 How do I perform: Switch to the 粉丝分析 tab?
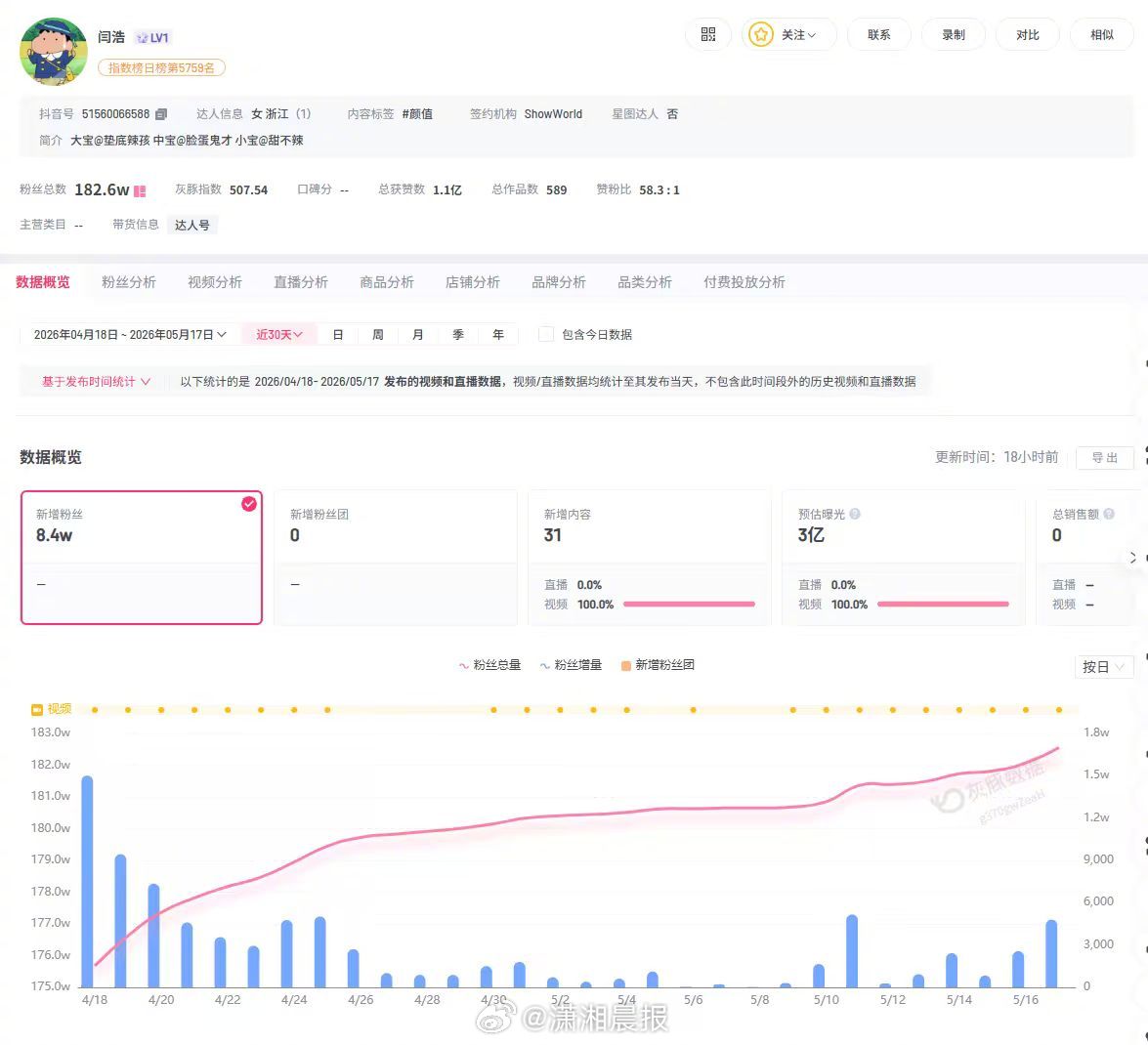point(128,282)
